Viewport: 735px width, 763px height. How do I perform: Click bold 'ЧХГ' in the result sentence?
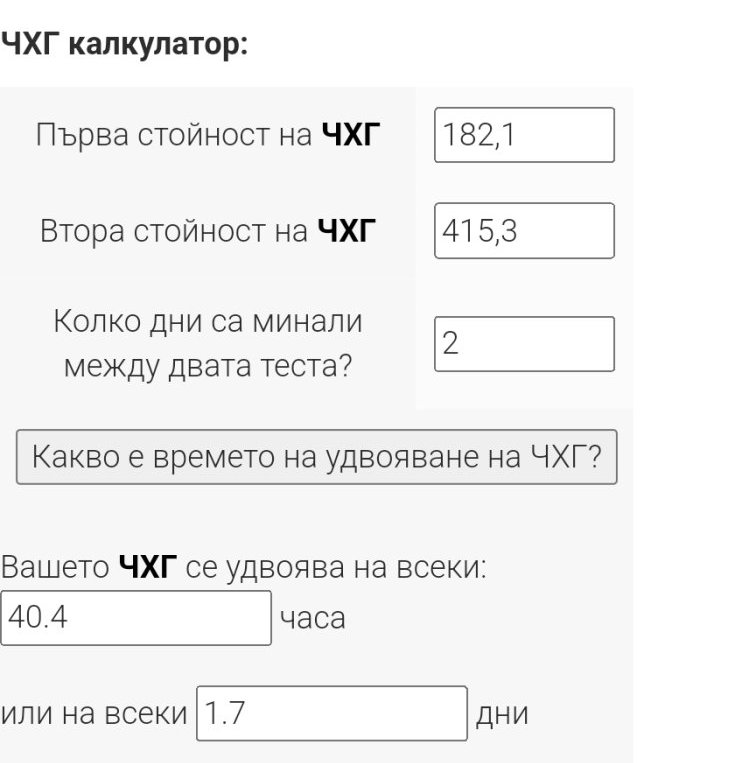point(148,569)
